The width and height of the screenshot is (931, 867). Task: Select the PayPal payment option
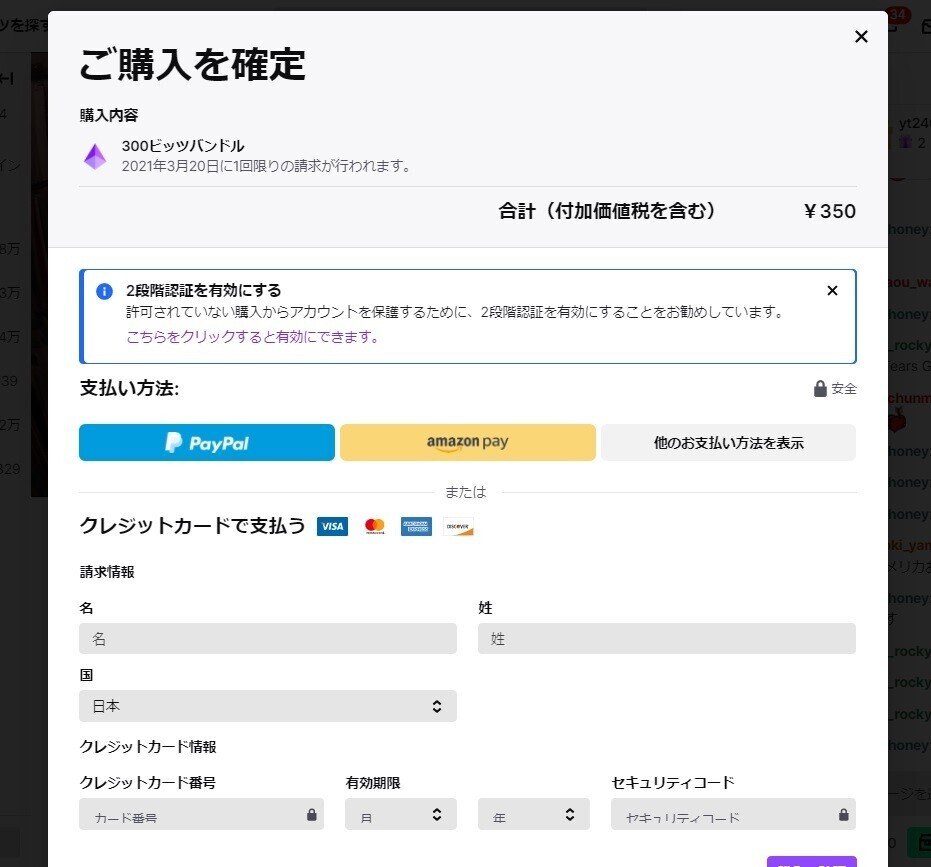pos(206,442)
